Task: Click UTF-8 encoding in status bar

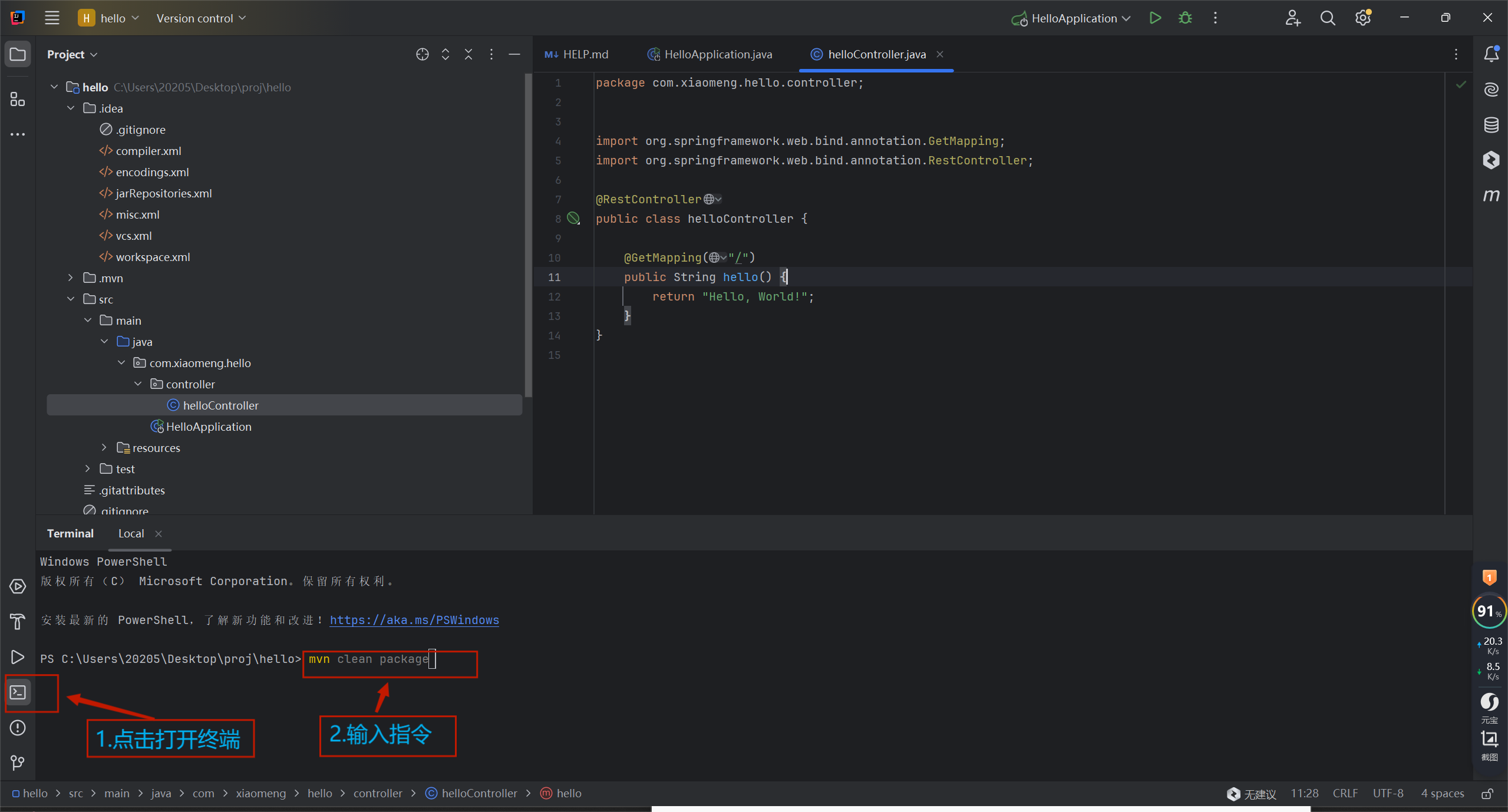Action: (x=1388, y=794)
